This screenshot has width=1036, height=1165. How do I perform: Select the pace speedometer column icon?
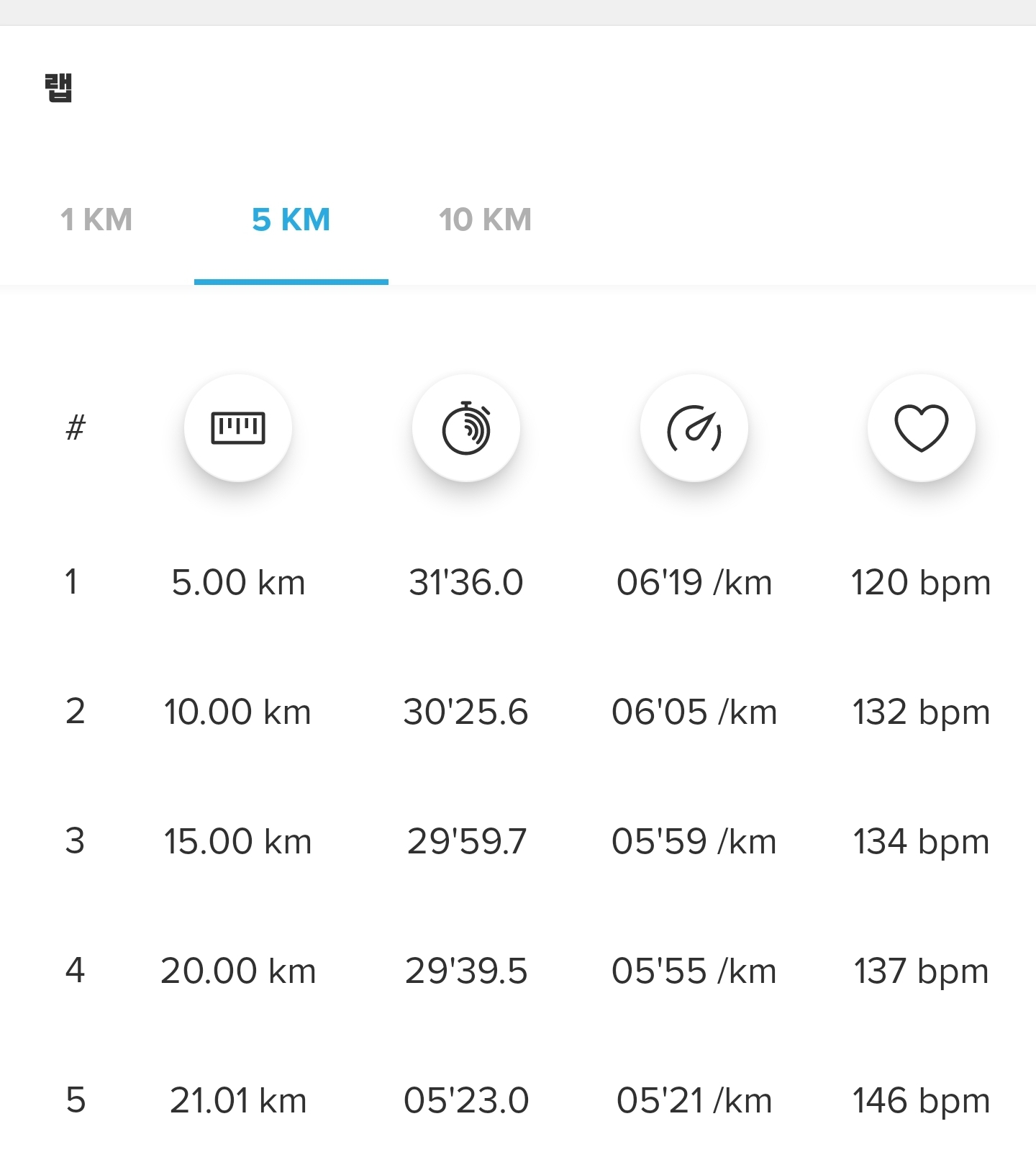click(694, 428)
